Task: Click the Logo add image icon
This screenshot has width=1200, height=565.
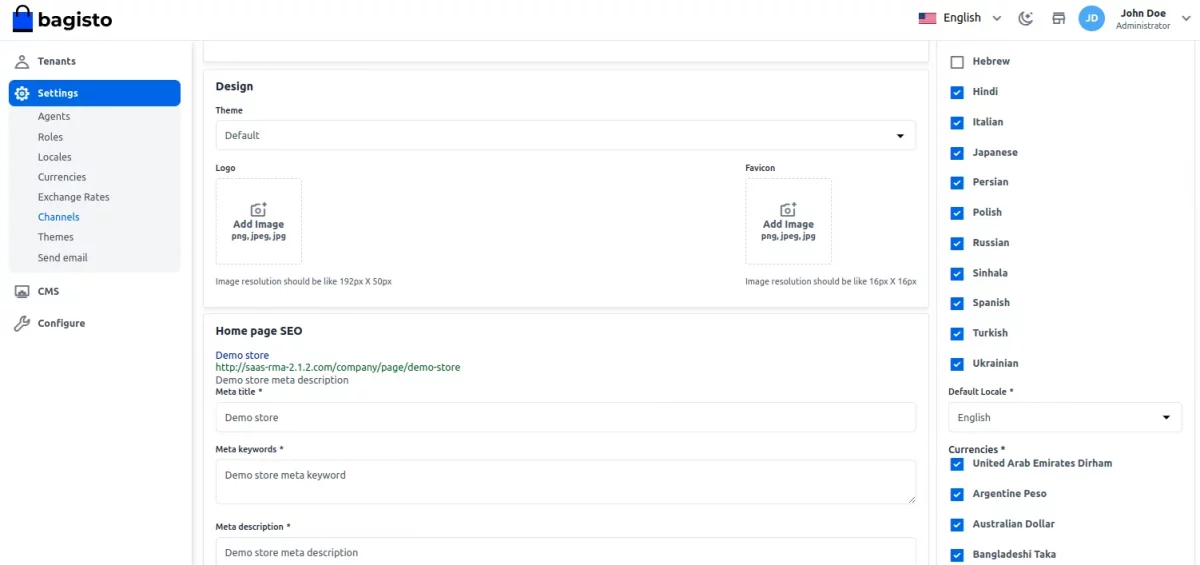Action: [x=258, y=210]
